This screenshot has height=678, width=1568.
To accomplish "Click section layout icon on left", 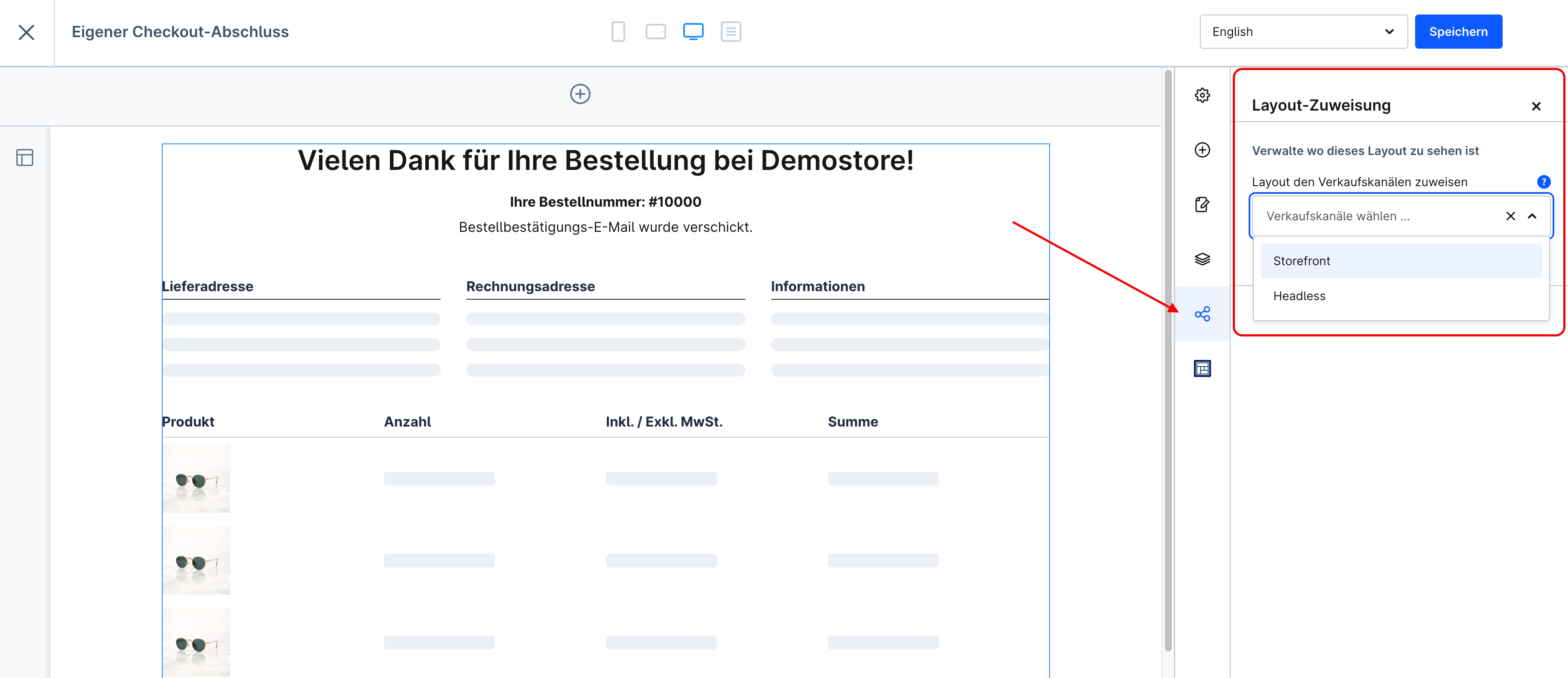I will pyautogui.click(x=25, y=158).
